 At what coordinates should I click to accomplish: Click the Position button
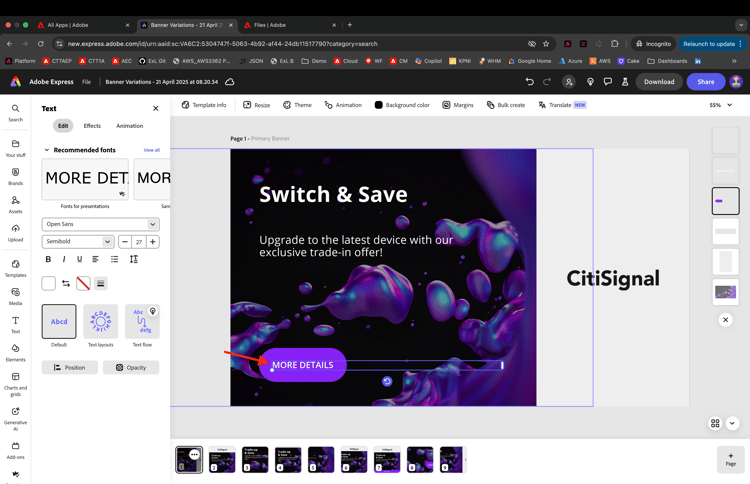click(x=70, y=367)
